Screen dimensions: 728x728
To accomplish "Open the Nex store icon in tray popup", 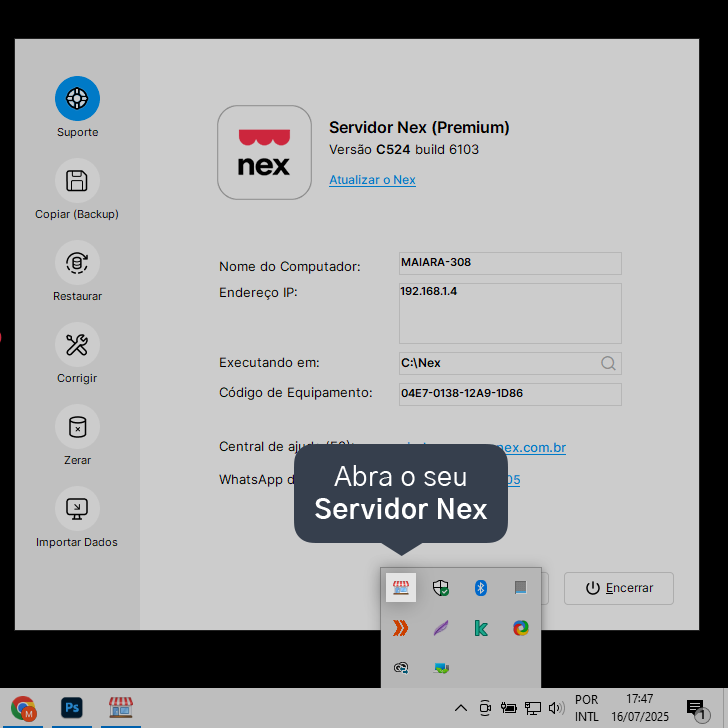I will click(401, 588).
